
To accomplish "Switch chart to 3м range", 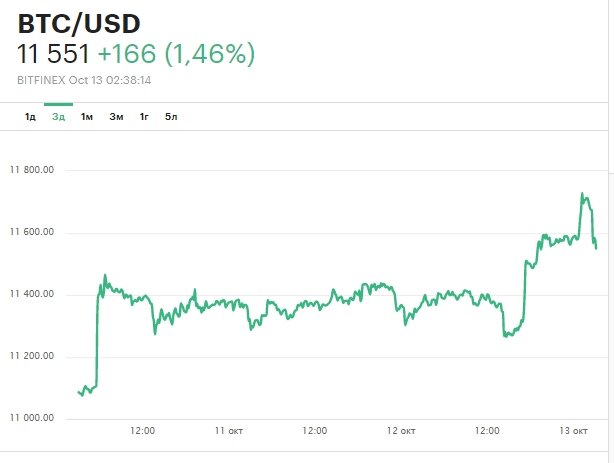I will pyautogui.click(x=116, y=118).
